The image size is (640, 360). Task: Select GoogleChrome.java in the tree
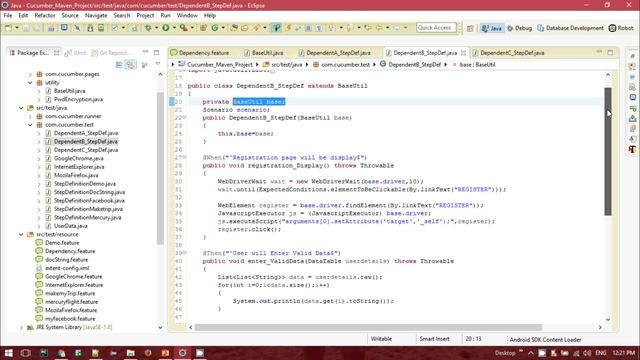click(78, 159)
